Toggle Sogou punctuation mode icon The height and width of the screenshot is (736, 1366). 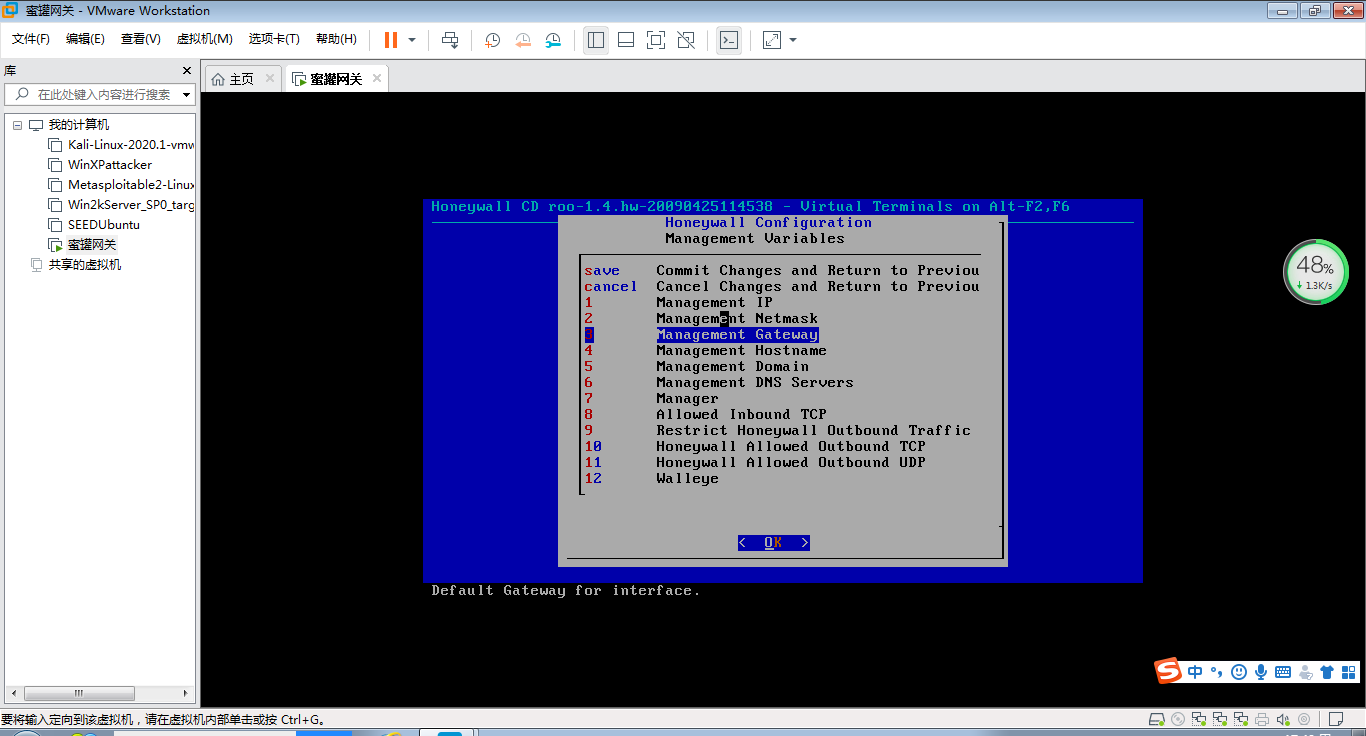pyautogui.click(x=1217, y=672)
